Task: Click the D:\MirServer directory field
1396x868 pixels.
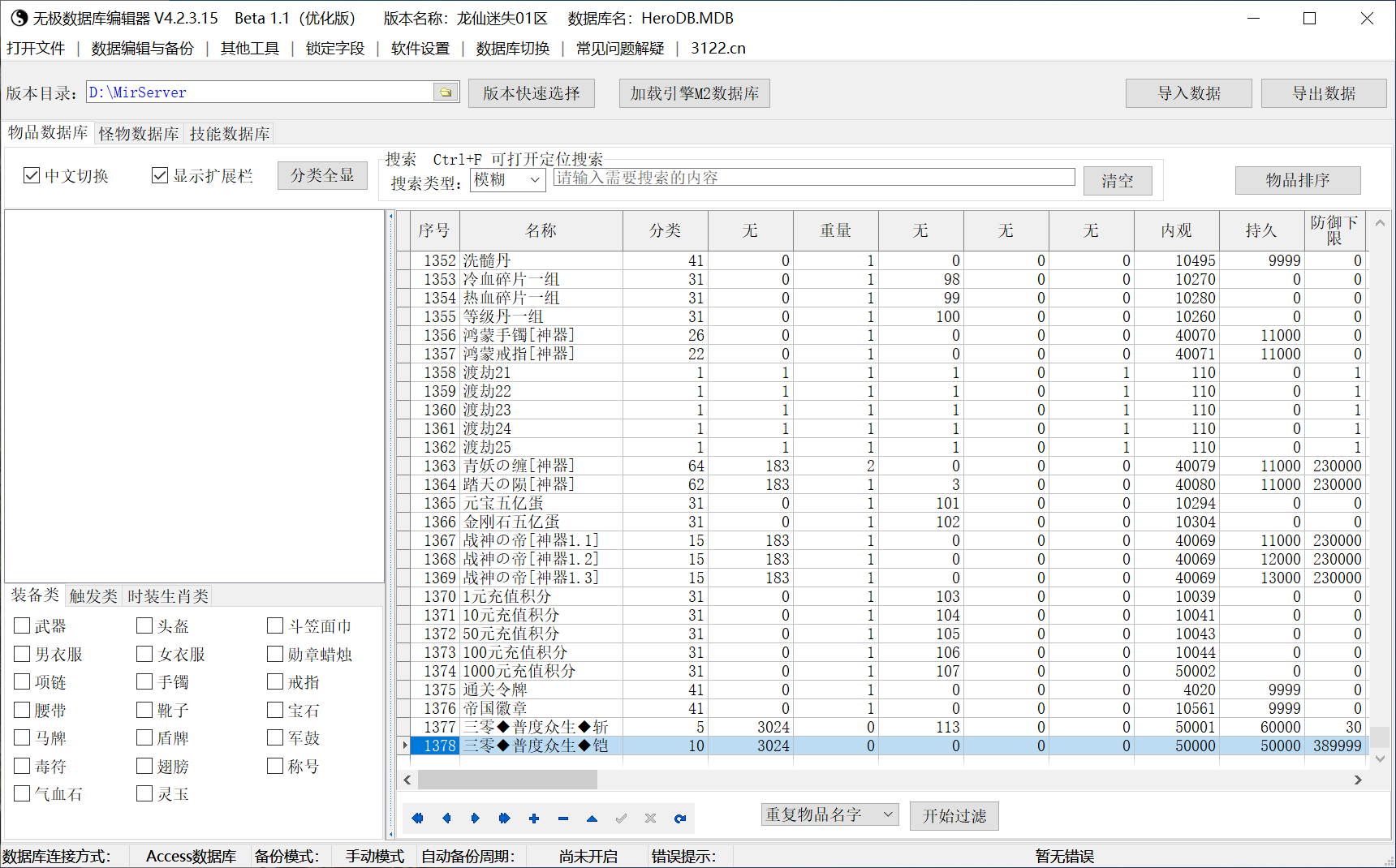Action: (261, 92)
